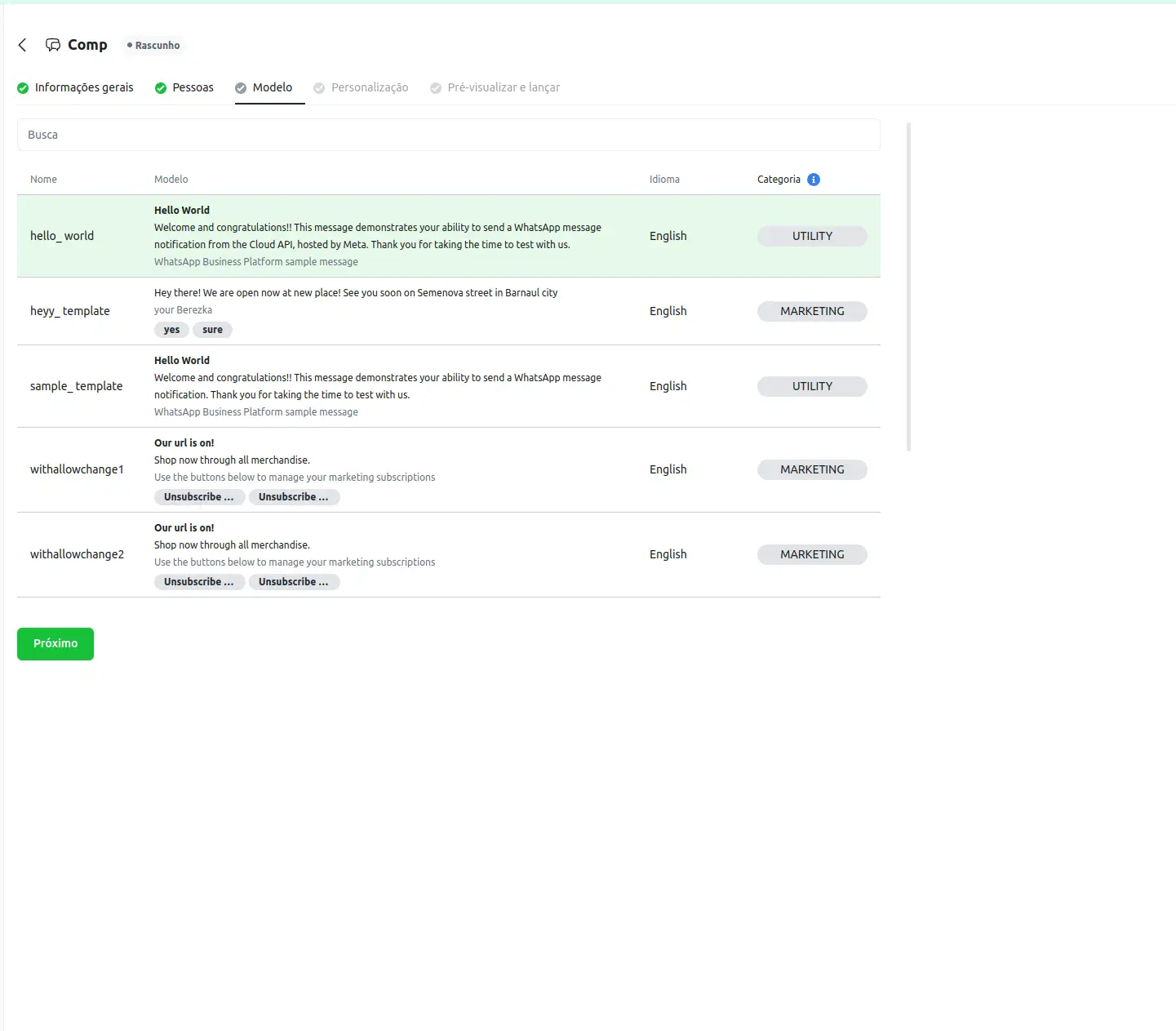
Task: Click the Rascunho status badge
Action: 153,46
